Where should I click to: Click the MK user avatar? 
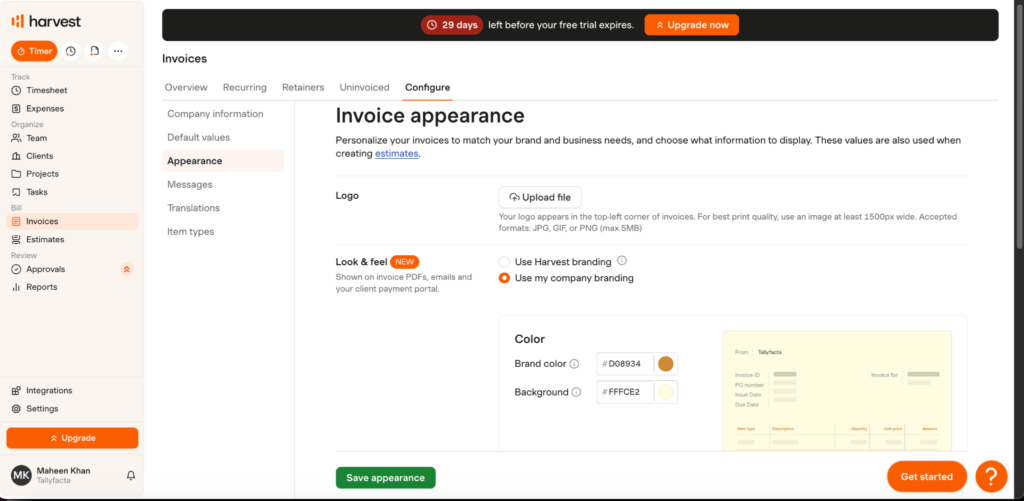22,476
